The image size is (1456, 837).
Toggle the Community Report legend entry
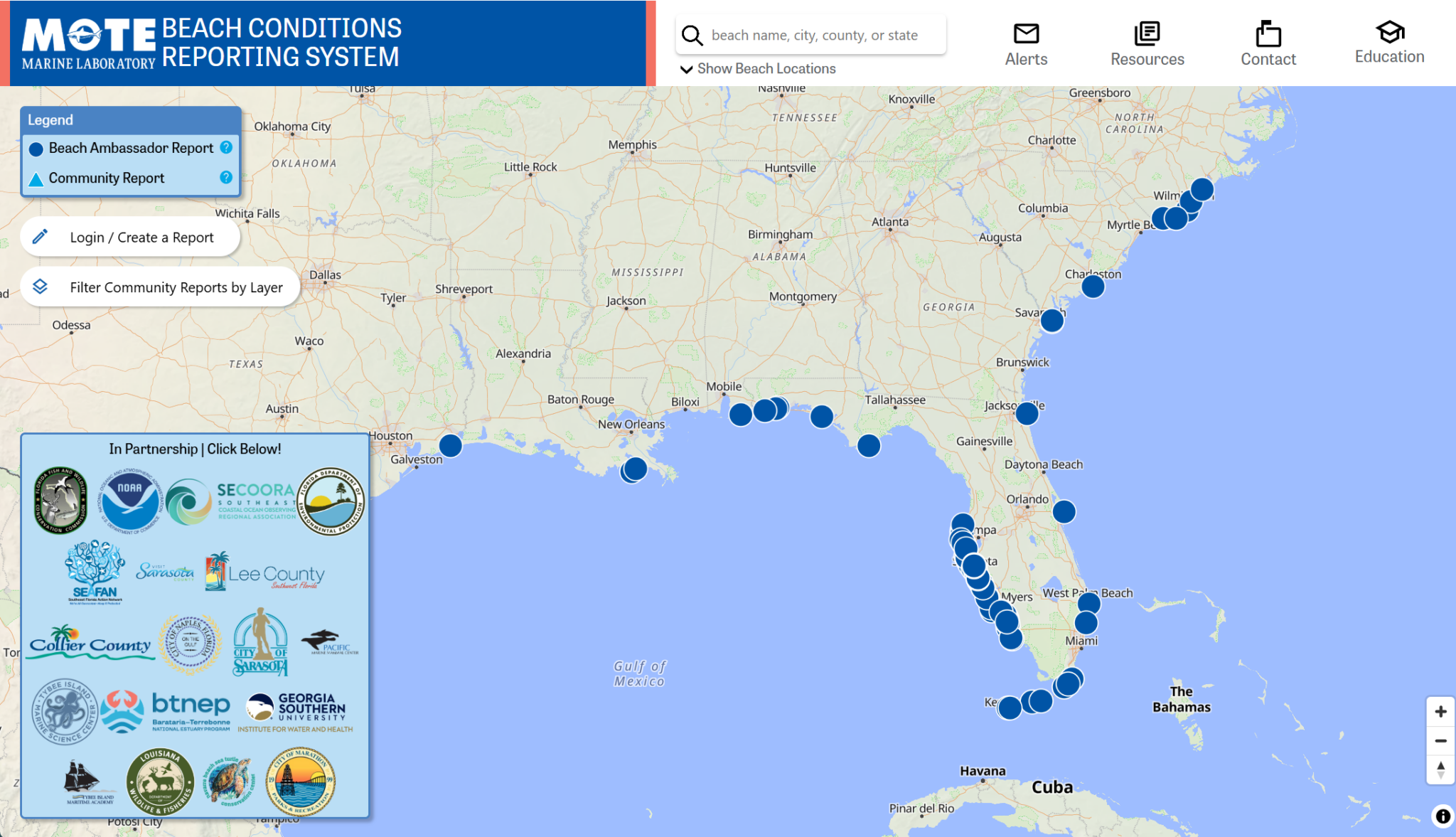click(x=107, y=178)
